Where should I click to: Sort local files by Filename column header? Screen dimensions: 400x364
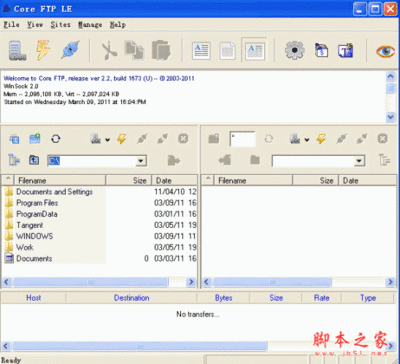tap(60, 181)
